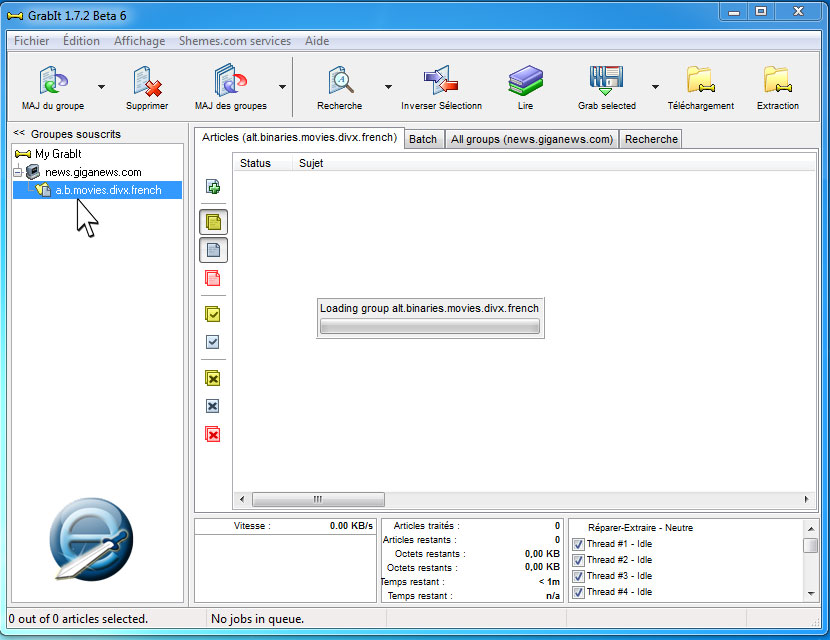Click the red X delete icon
This screenshot has height=640, width=830.
point(213,435)
